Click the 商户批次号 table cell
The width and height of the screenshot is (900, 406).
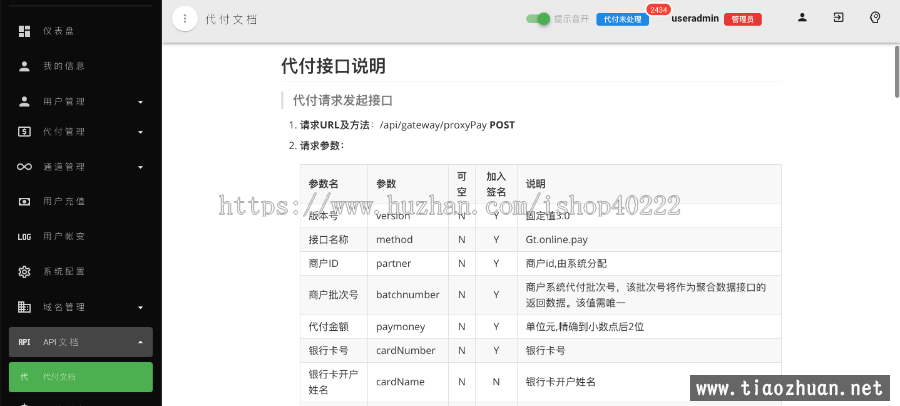(x=333, y=295)
